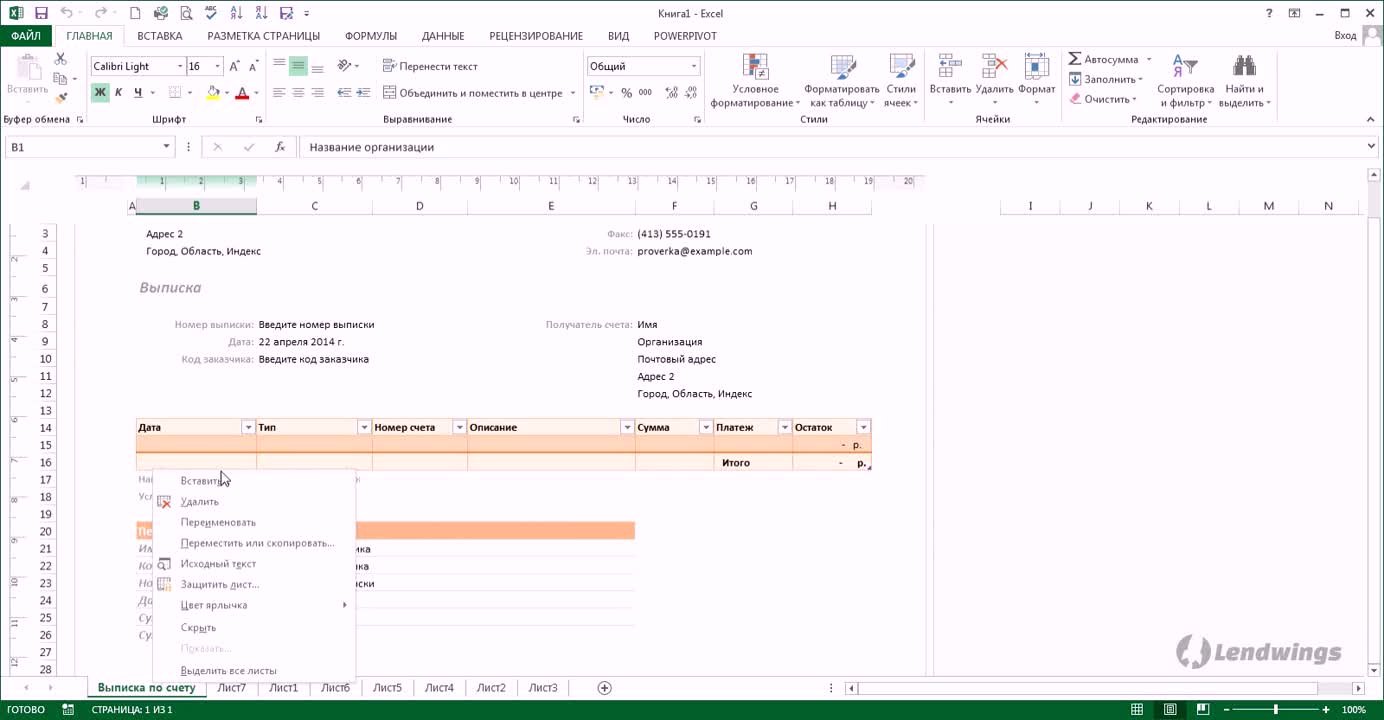The width and height of the screenshot is (1384, 720).
Task: Apply percent style to the cell
Action: tap(627, 93)
